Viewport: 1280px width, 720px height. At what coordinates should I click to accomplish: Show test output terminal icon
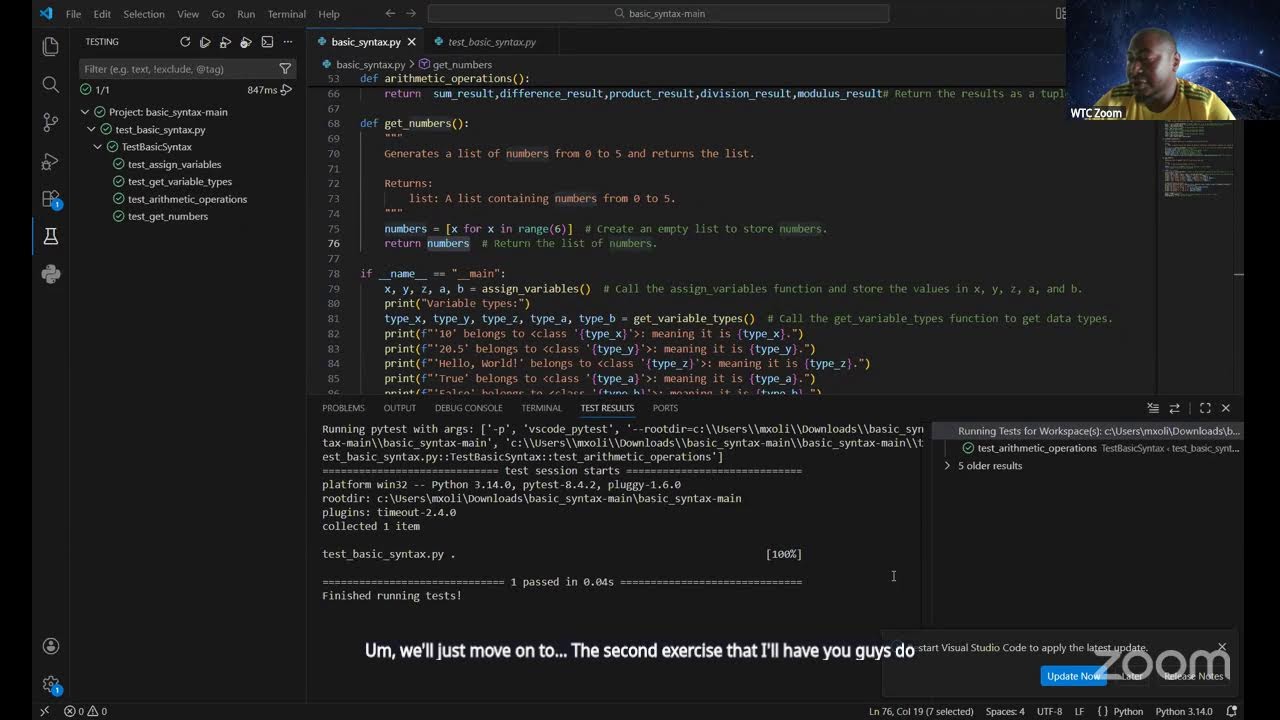pyautogui.click(x=267, y=42)
